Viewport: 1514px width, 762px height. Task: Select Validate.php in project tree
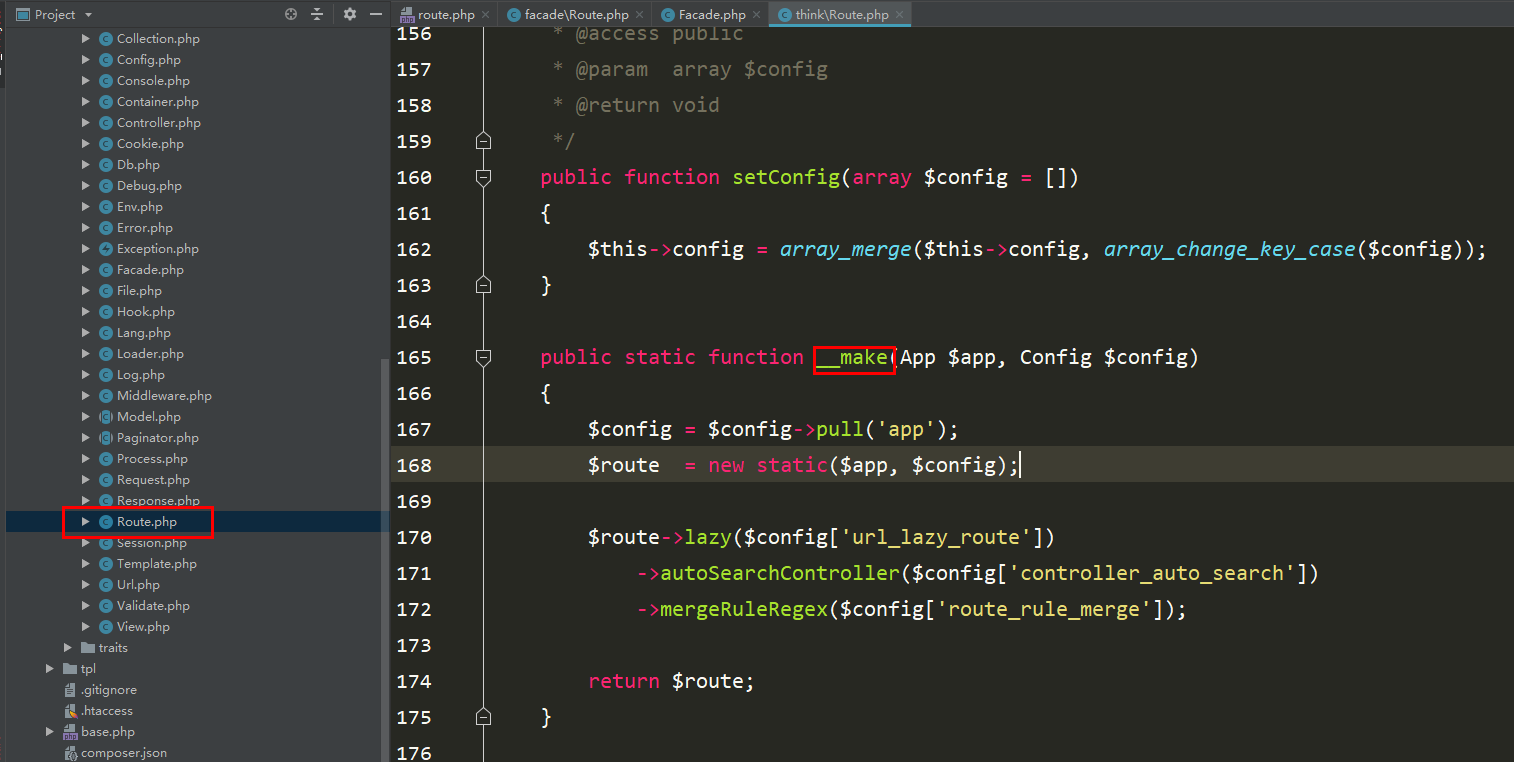point(153,606)
